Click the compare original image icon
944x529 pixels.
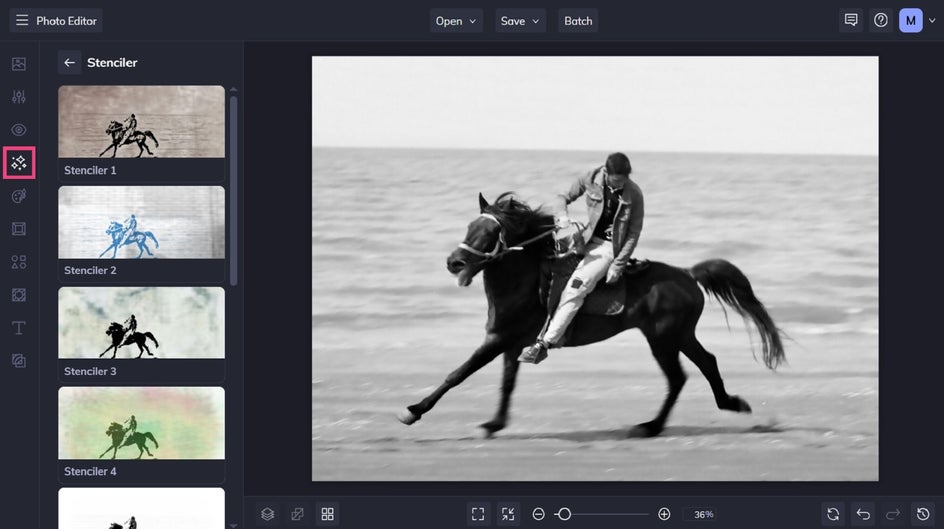pos(297,514)
